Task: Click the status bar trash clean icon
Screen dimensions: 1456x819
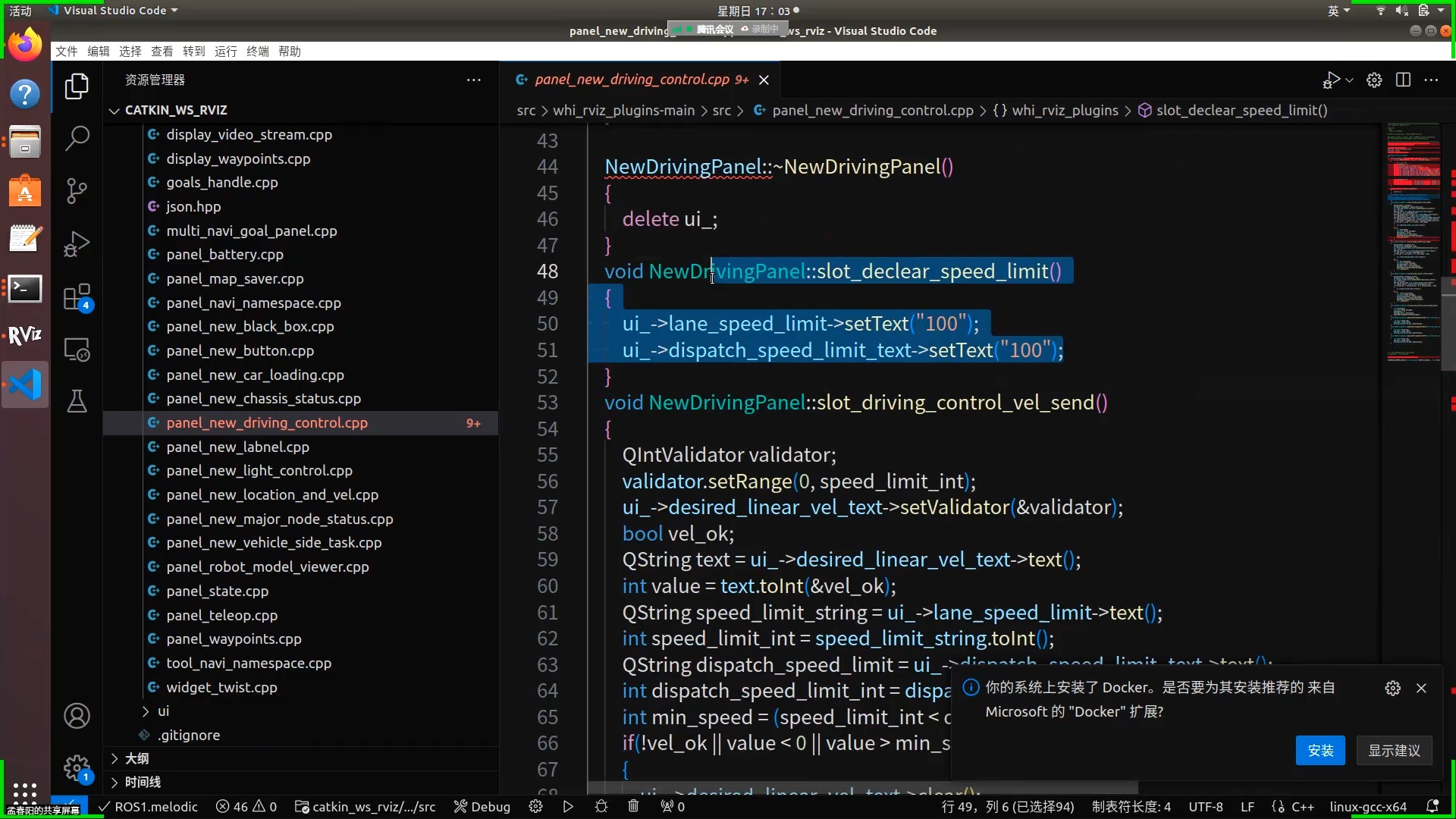Action: pyautogui.click(x=633, y=807)
